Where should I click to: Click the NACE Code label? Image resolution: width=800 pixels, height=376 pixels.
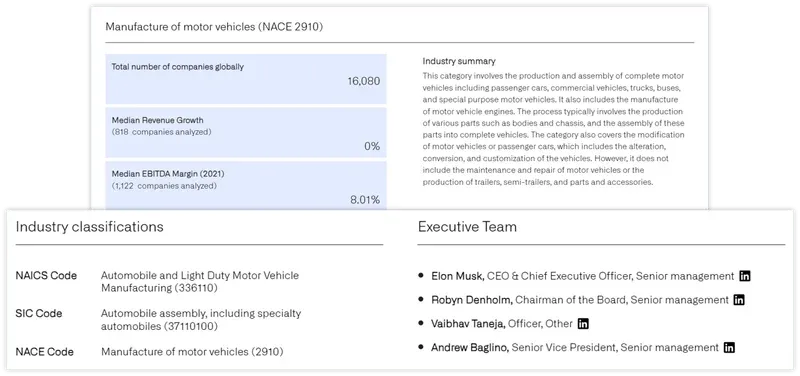(44, 352)
